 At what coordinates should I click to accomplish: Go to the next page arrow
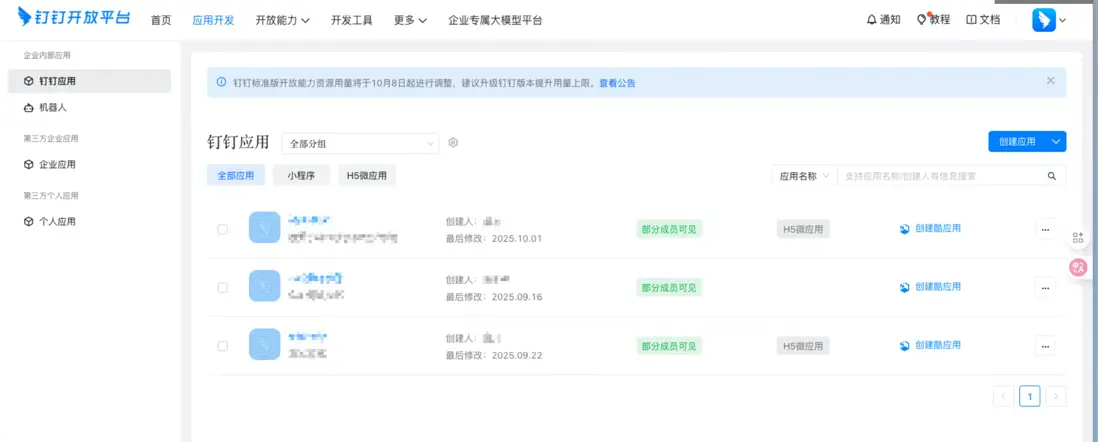[1056, 396]
